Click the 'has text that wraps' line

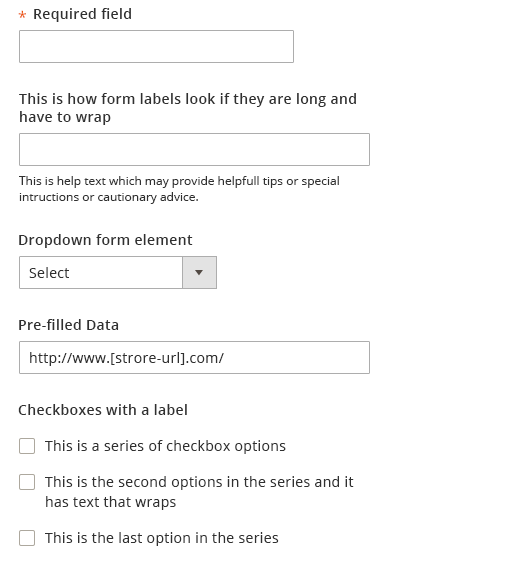111,502
